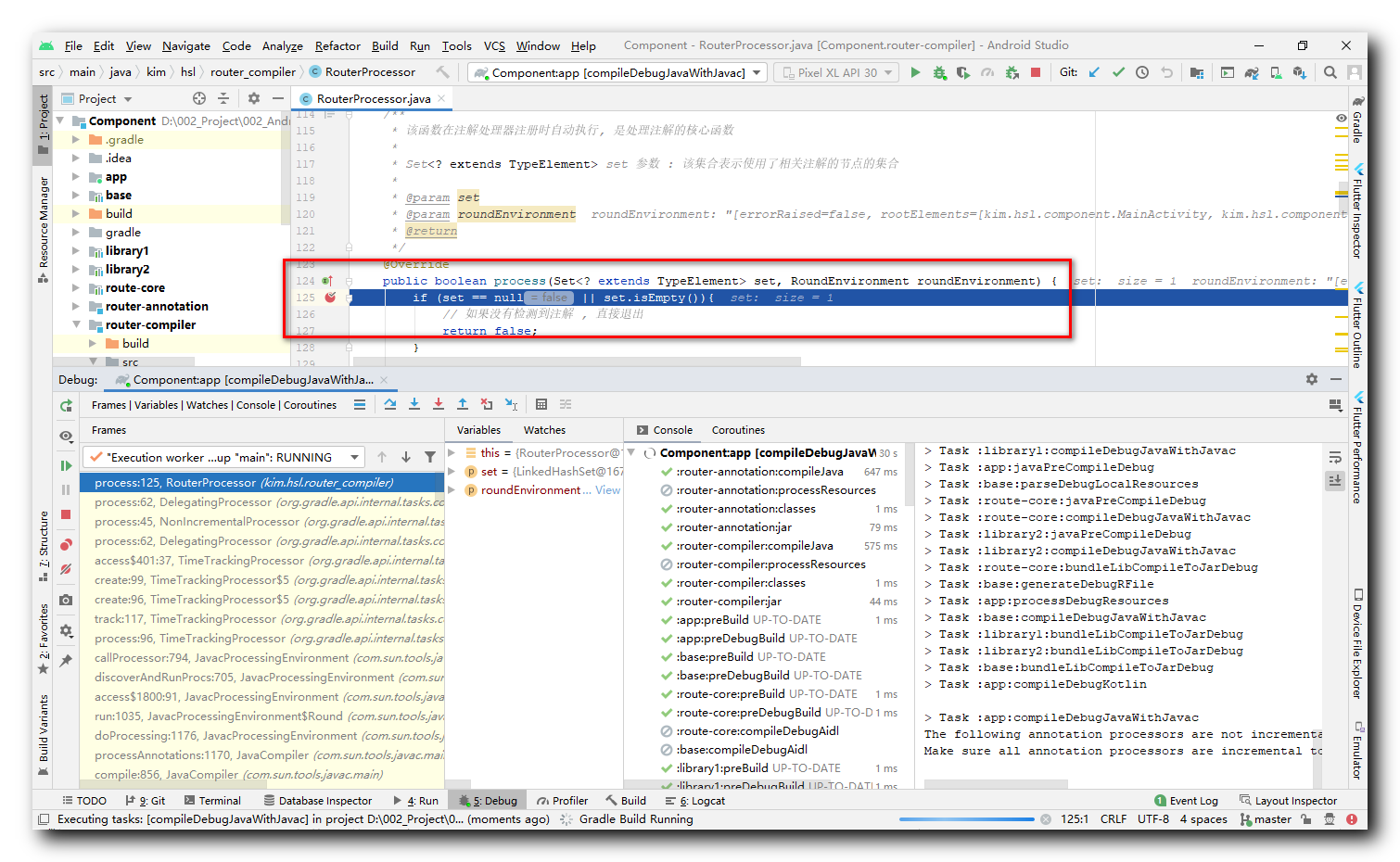Expand the 'this' variable node
1400x862 pixels.
pos(452,453)
